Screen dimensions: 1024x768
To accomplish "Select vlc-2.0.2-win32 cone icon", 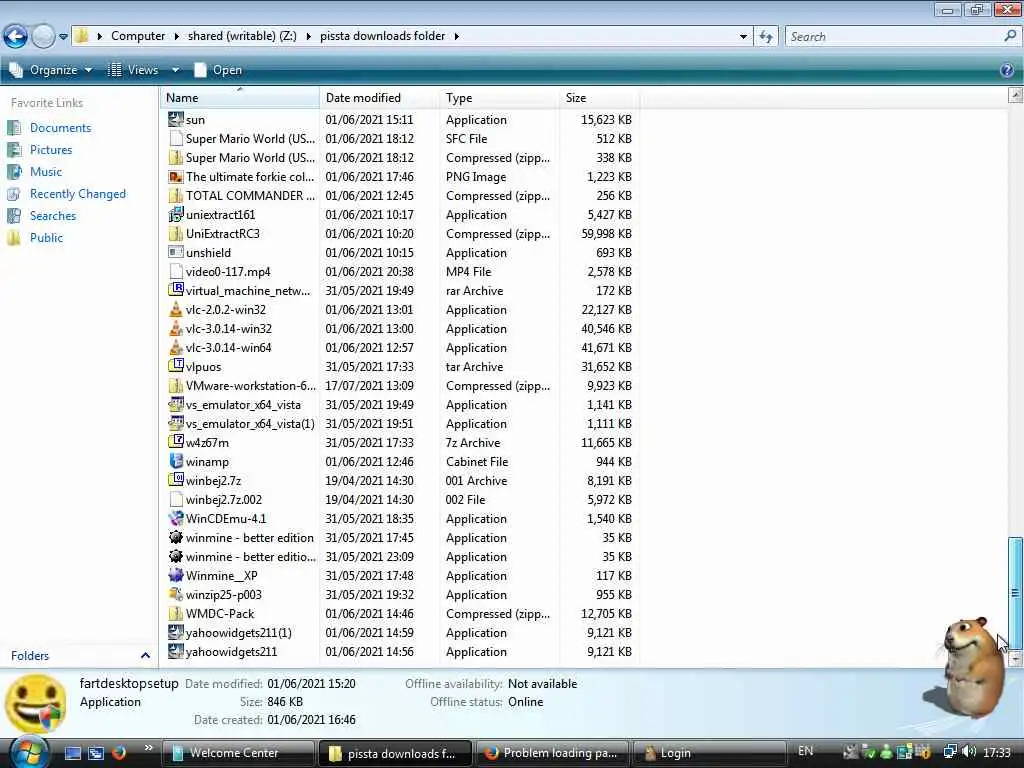I will coord(176,309).
